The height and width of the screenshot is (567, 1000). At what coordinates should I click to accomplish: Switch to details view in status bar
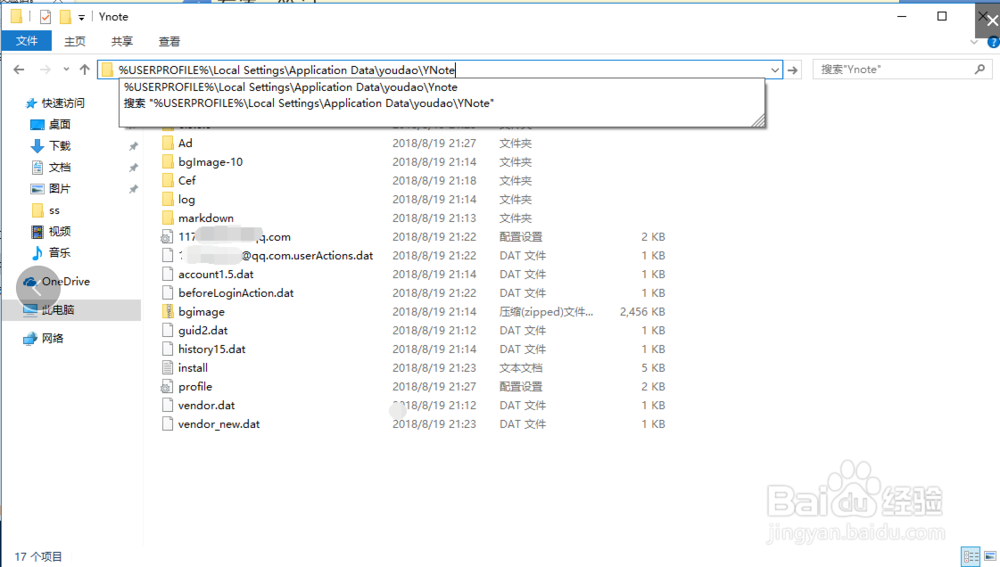coord(971,556)
